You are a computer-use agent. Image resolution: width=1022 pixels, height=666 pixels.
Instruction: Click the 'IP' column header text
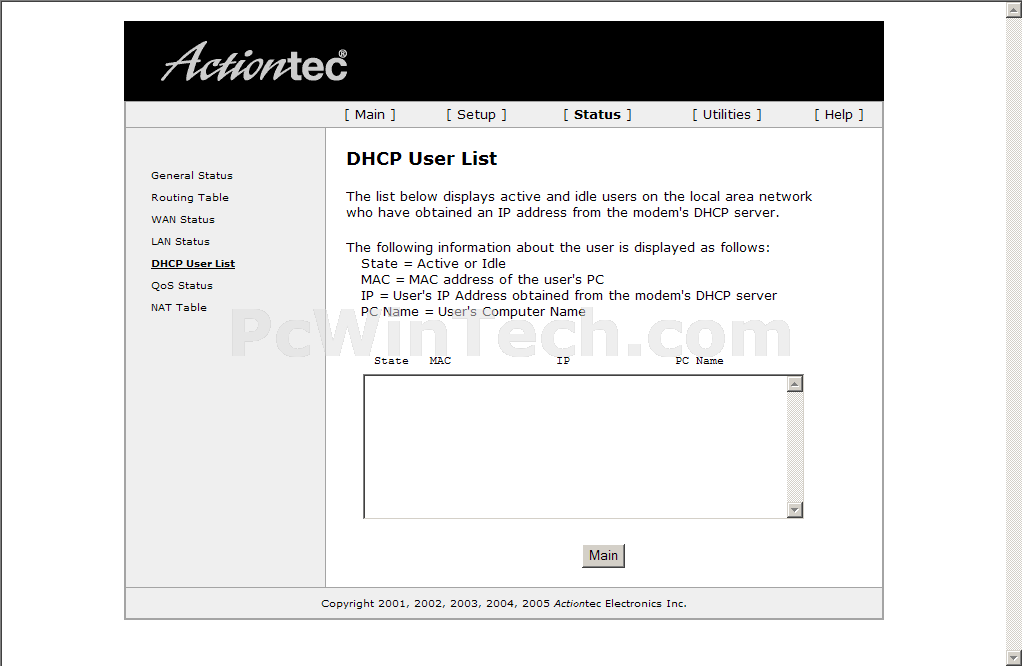click(x=563, y=361)
